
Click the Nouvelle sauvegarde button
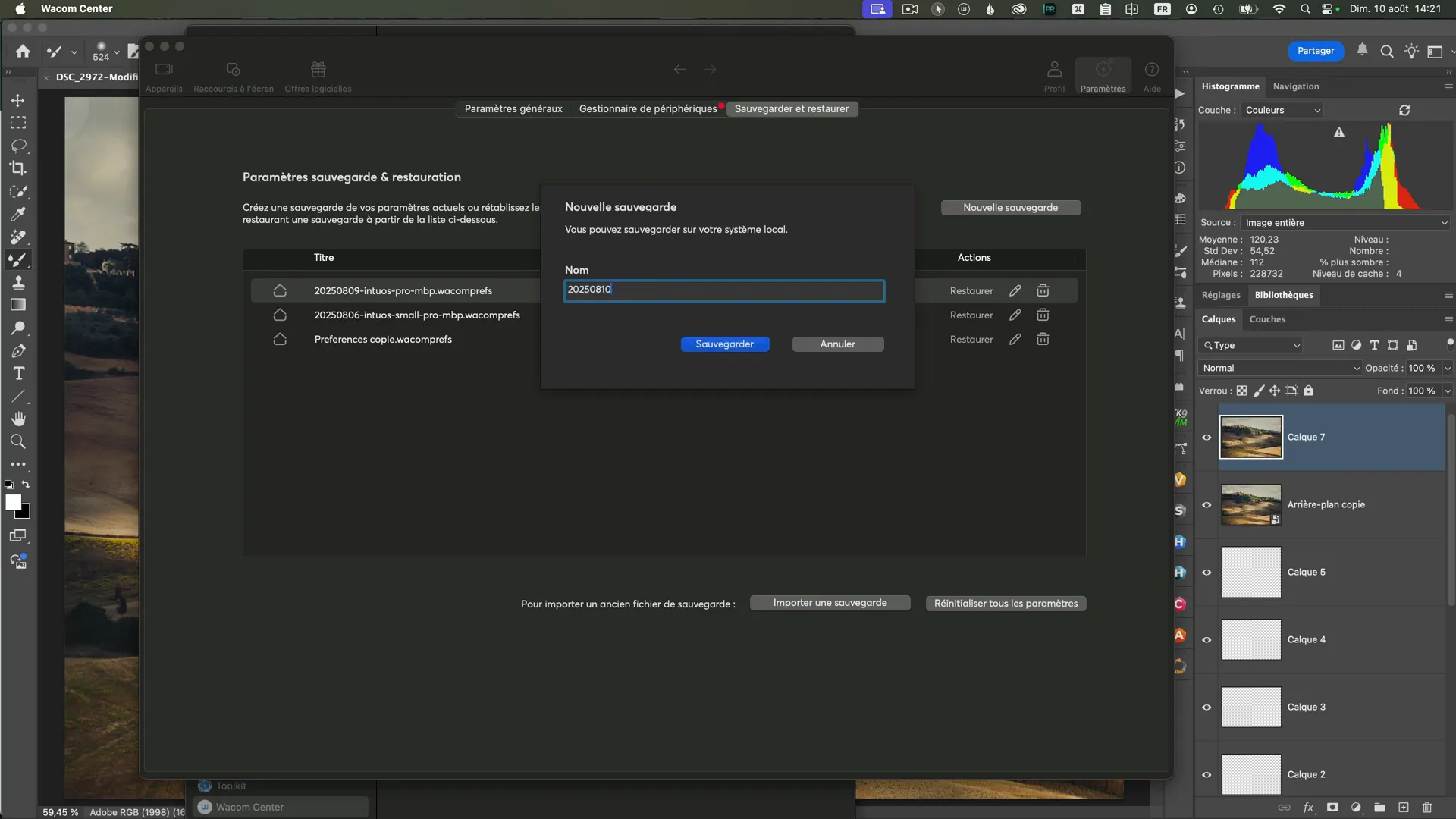(x=1011, y=208)
